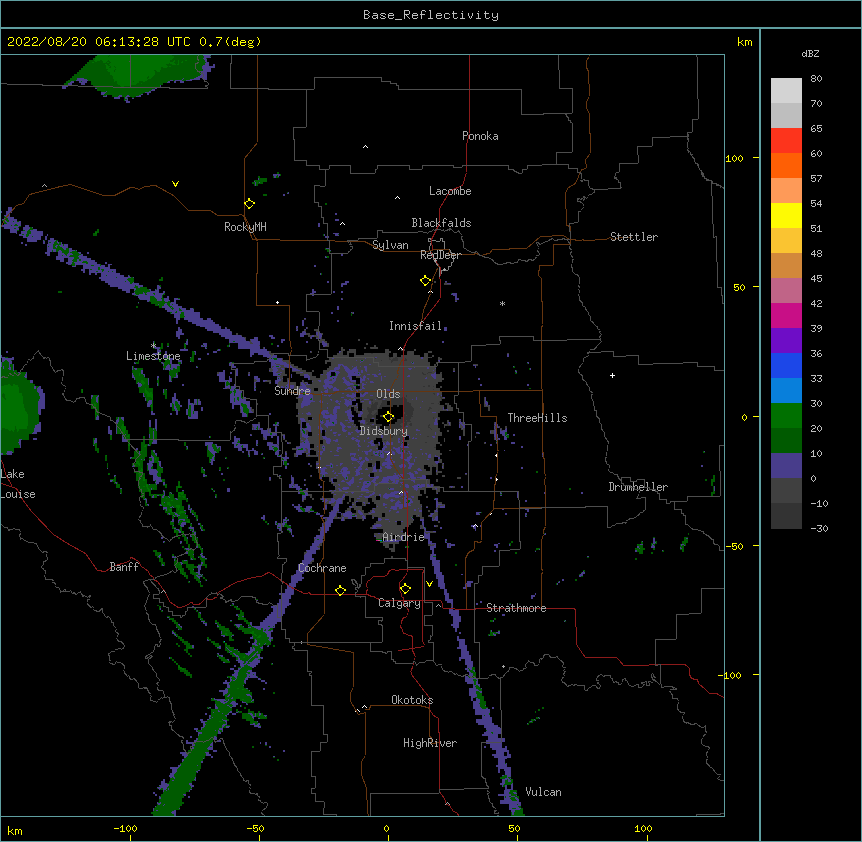
Task: Click the RedDeer city label
Action: (x=440, y=255)
